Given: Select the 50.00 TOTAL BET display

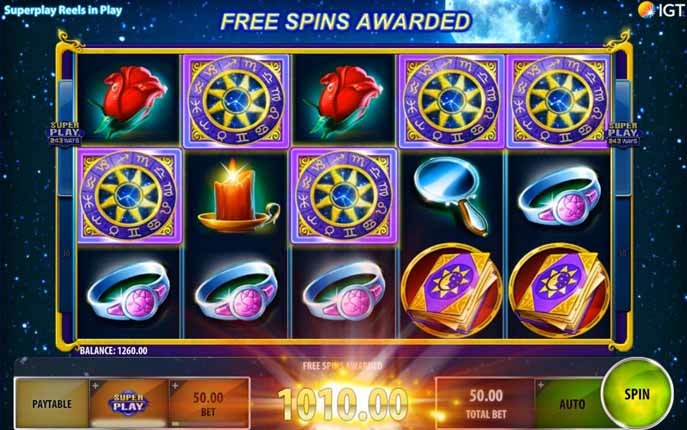Looking at the screenshot, I should coord(485,404).
